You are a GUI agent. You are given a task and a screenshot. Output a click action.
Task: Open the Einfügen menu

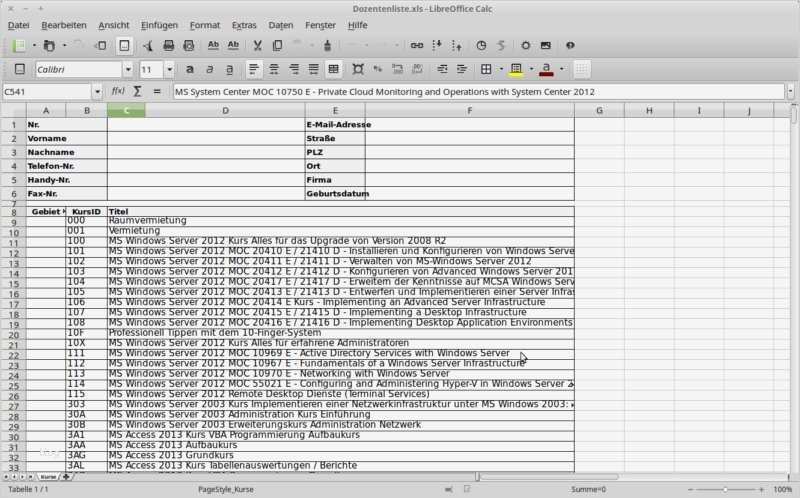click(159, 25)
